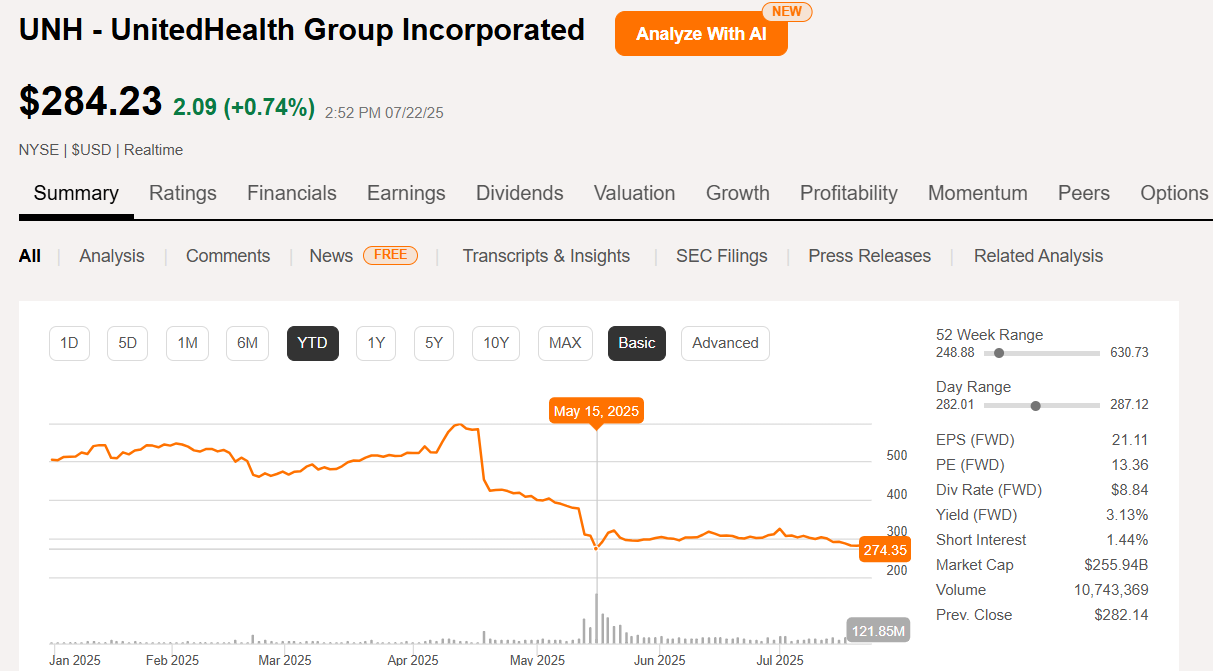Screen dimensions: 1213x671
Task: Open the Financials tab
Action: [292, 193]
